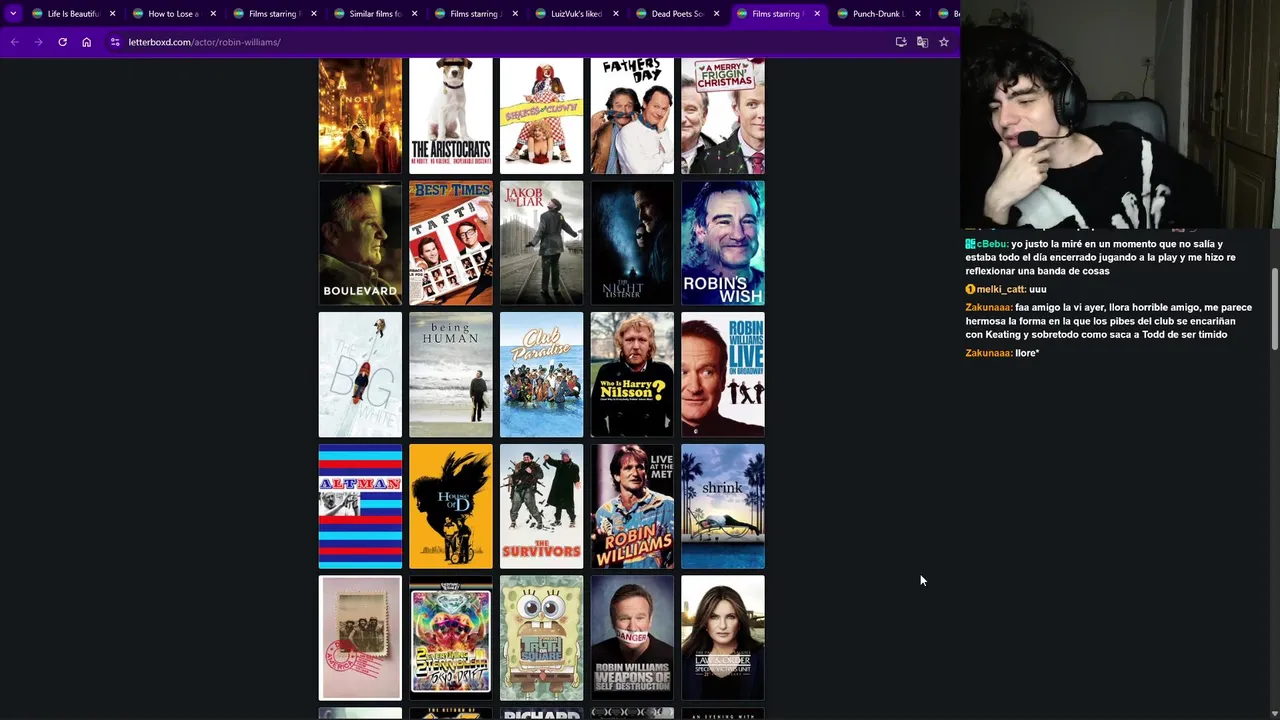Open the Being Human poster
The image size is (1280, 720).
click(x=451, y=375)
